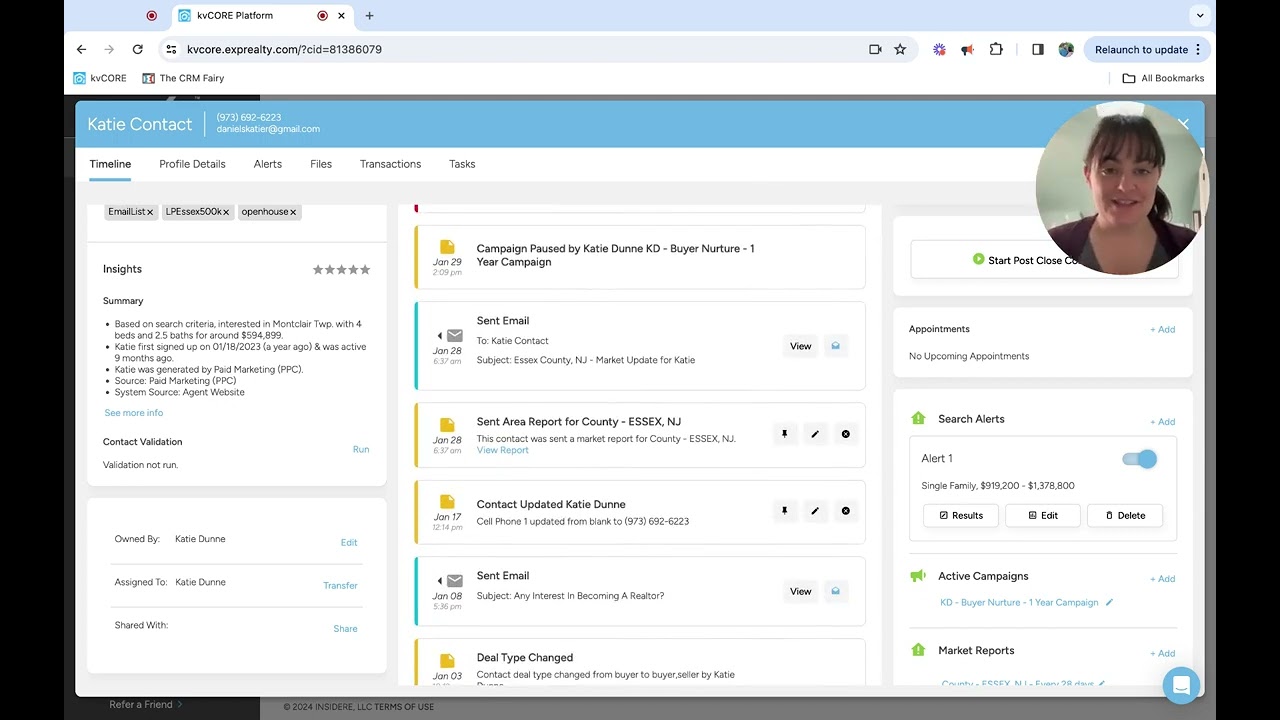Open View Report link
Viewport: 1280px width, 720px height.
click(x=503, y=450)
